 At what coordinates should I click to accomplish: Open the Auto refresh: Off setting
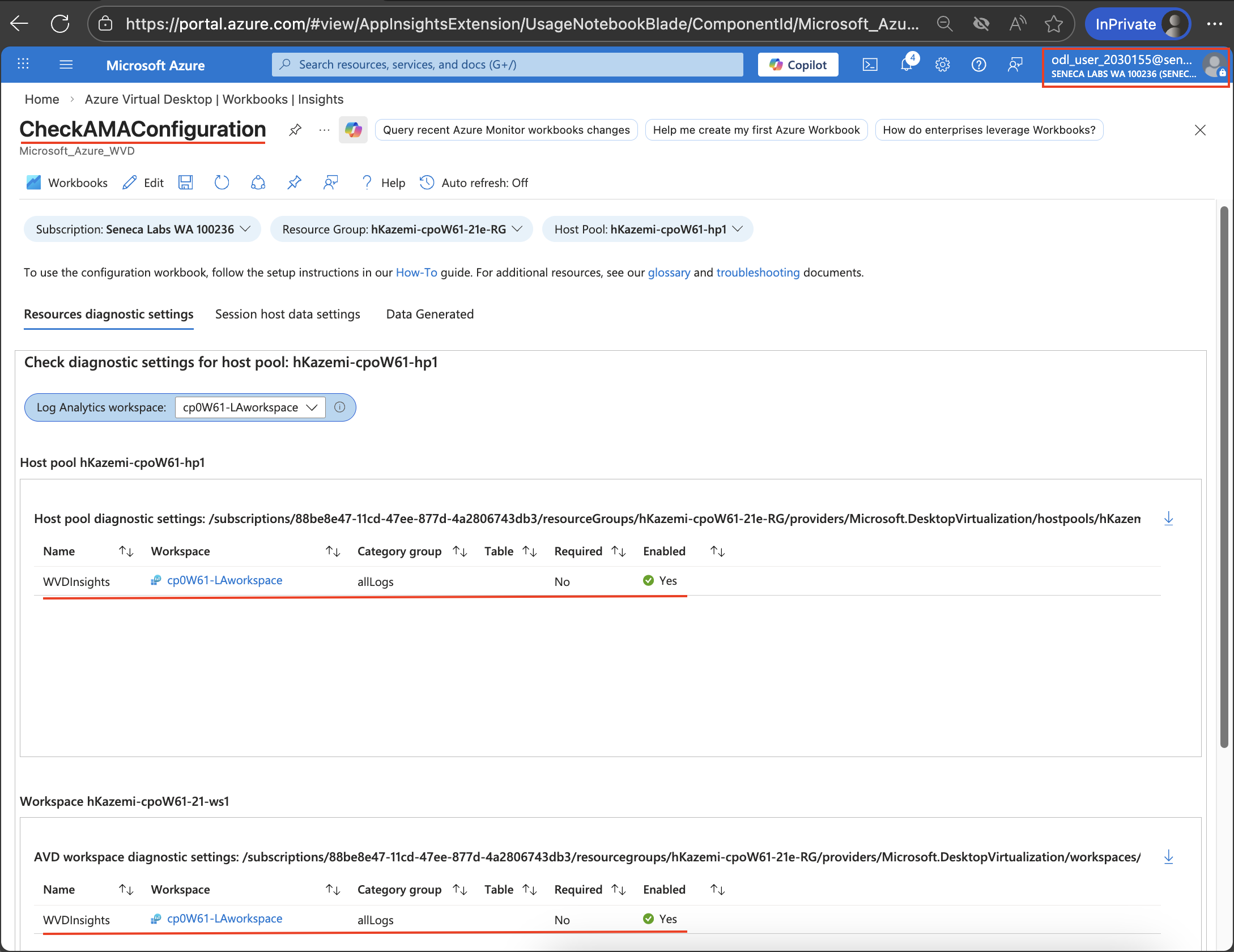click(474, 182)
